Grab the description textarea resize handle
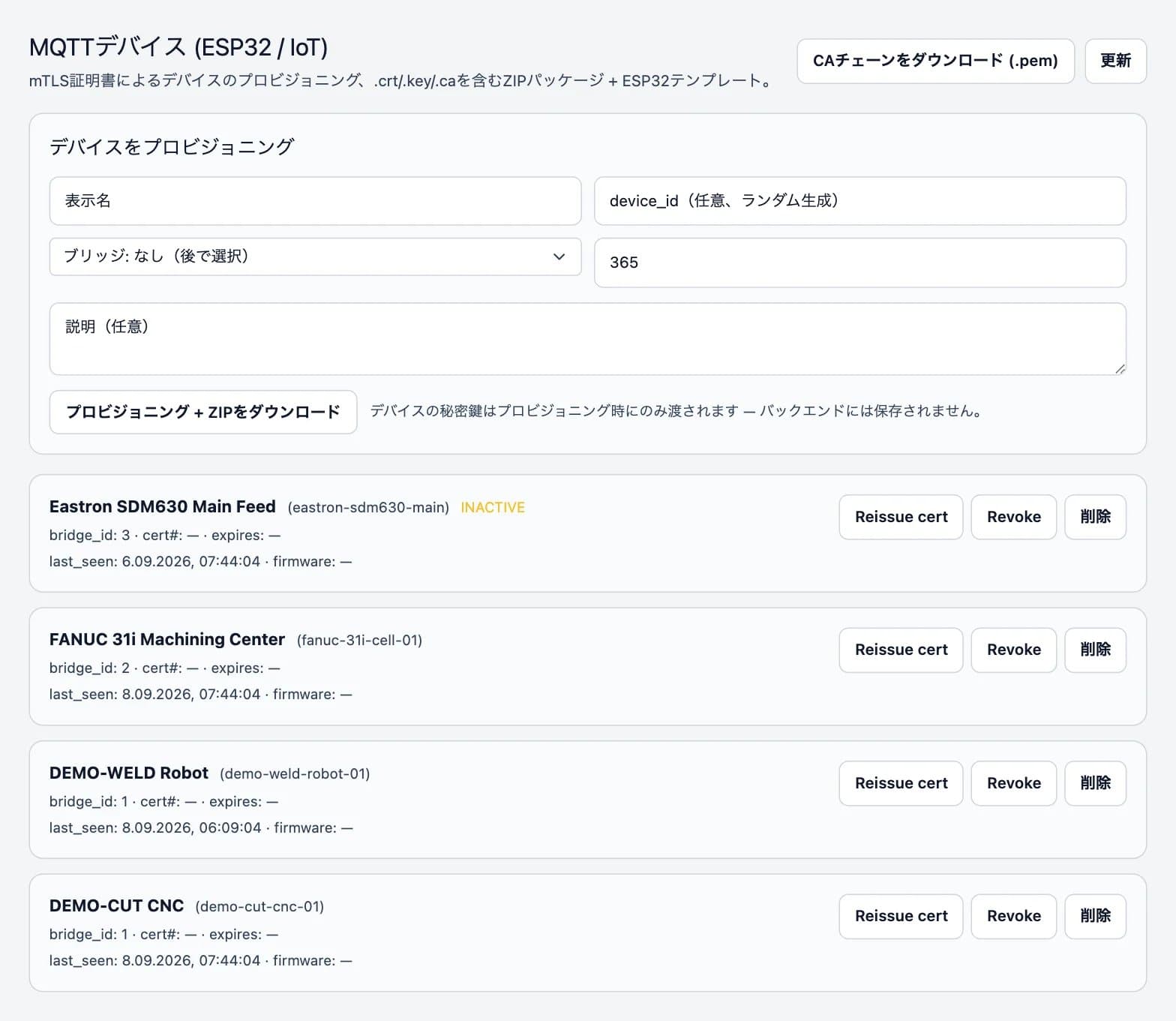The width and height of the screenshot is (1176, 1021). [1120, 368]
